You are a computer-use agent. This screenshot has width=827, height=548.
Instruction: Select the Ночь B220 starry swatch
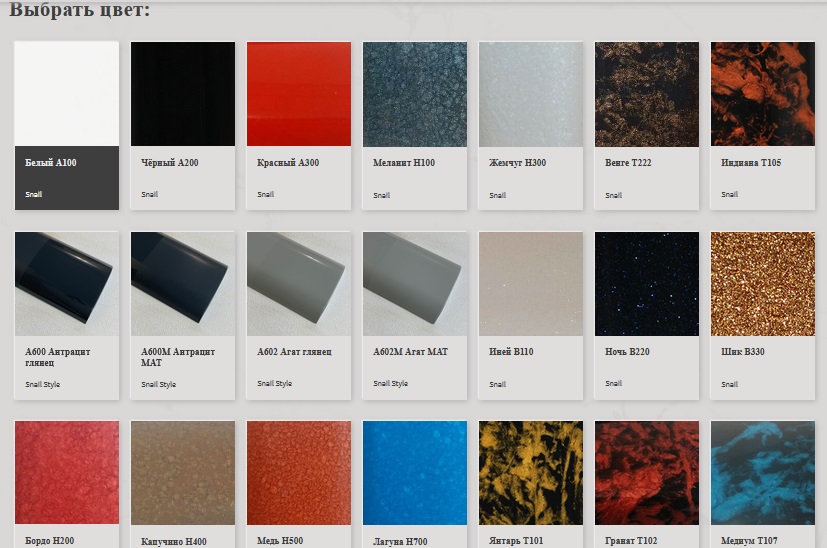coord(647,284)
